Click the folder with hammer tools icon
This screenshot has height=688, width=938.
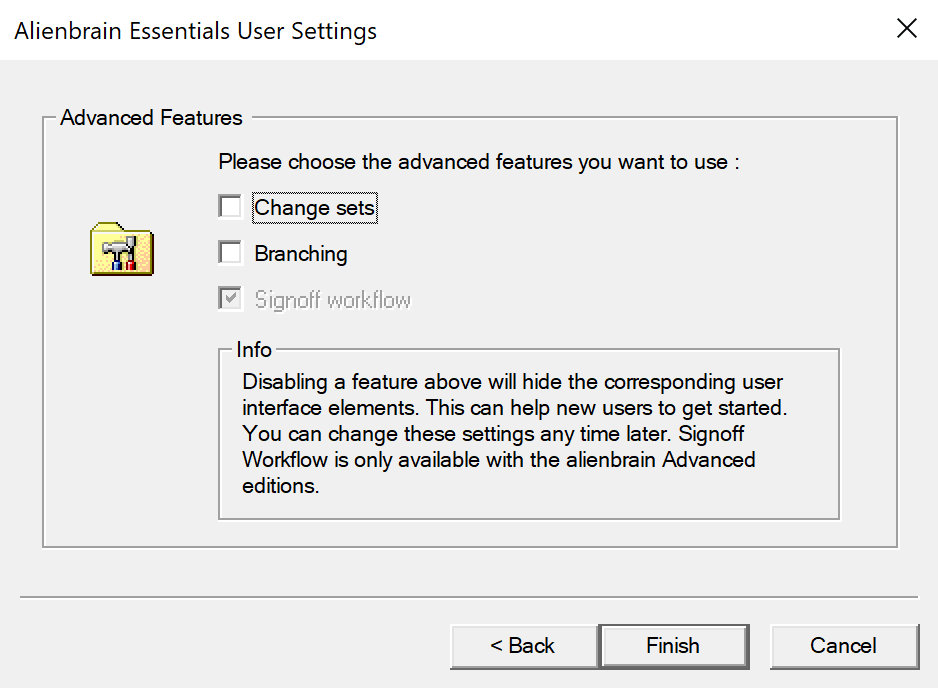pyautogui.click(x=121, y=249)
